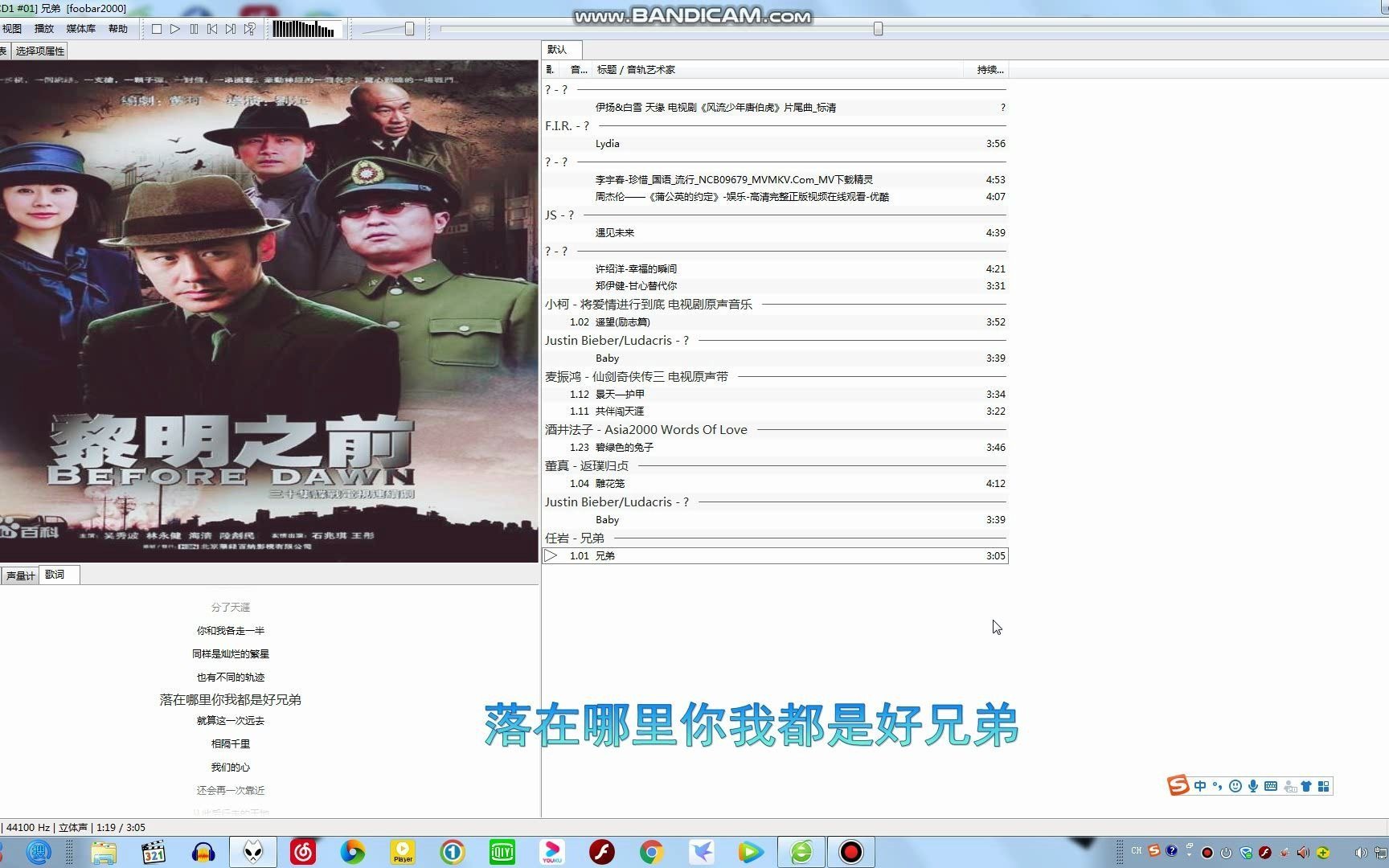Viewport: 1389px width, 868px height.
Task: Select track 1.02 遥望(励志篇)
Action: 775,322
